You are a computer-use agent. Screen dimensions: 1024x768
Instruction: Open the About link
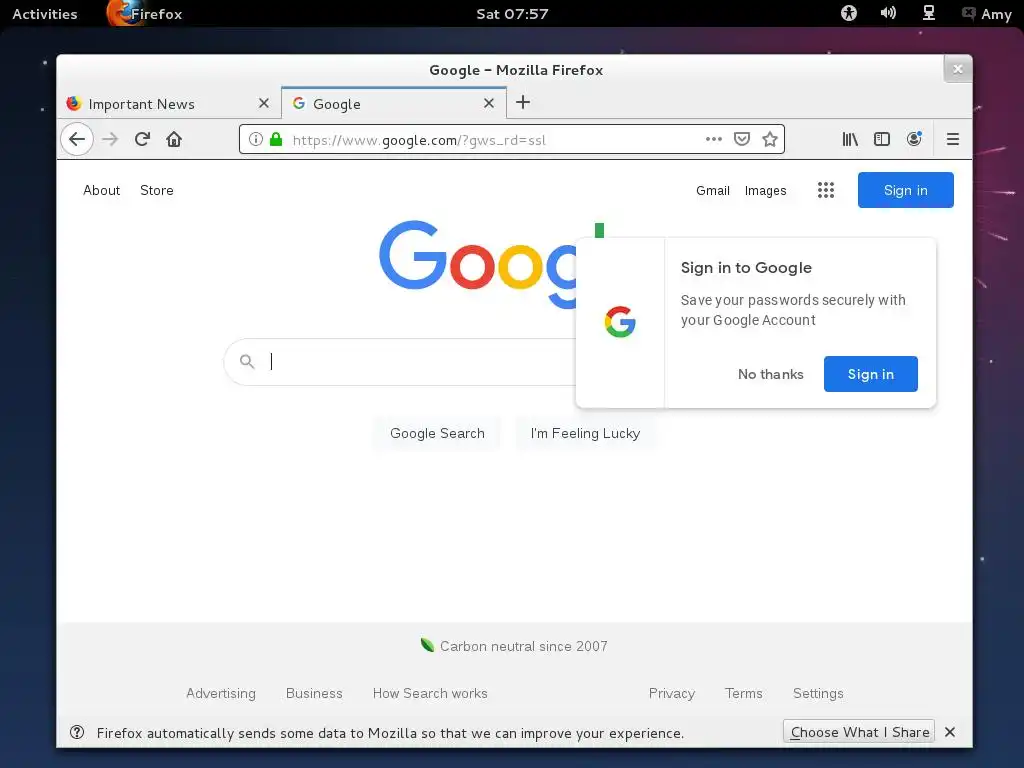pos(101,190)
